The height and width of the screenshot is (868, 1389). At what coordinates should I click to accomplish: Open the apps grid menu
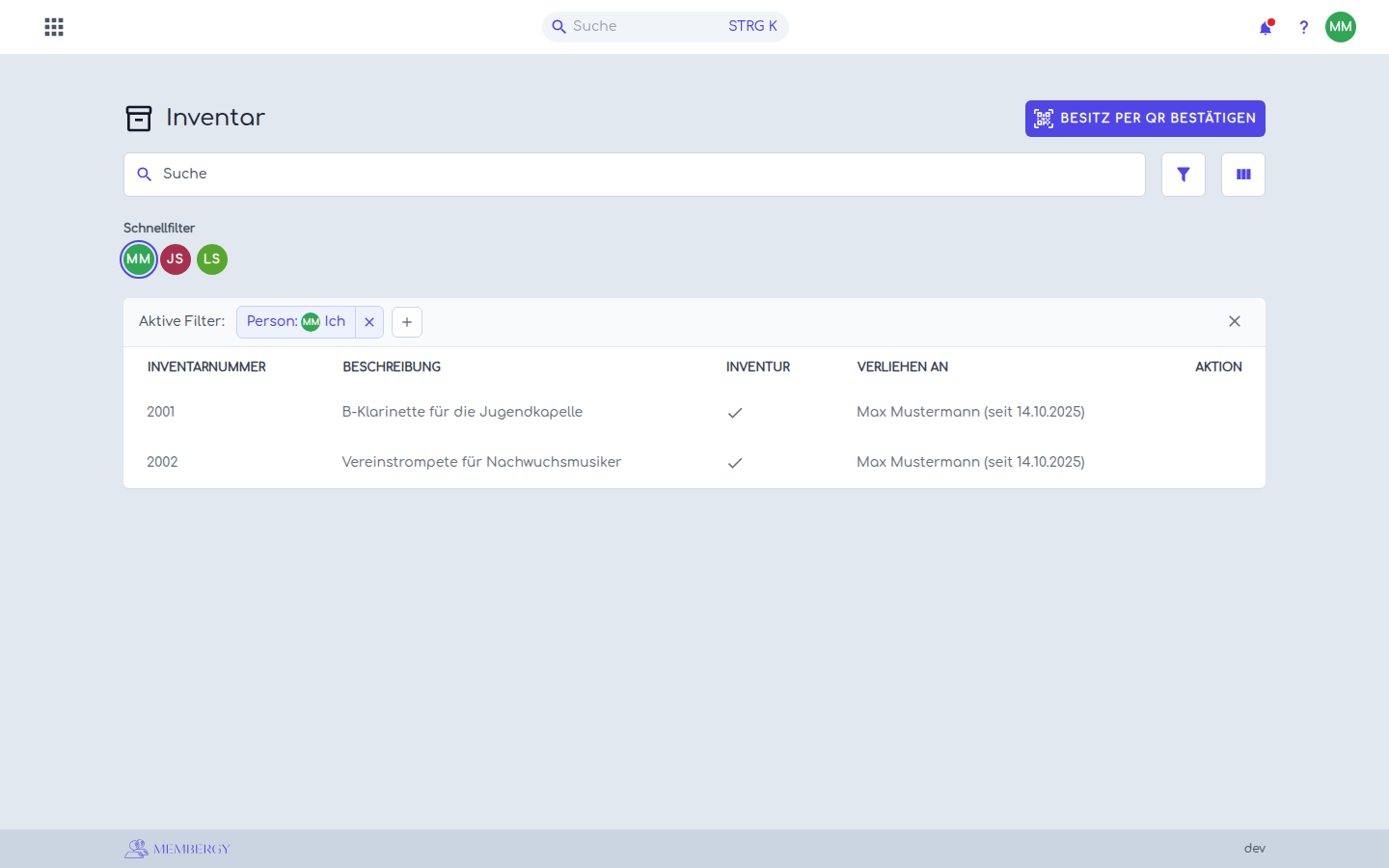(x=54, y=27)
